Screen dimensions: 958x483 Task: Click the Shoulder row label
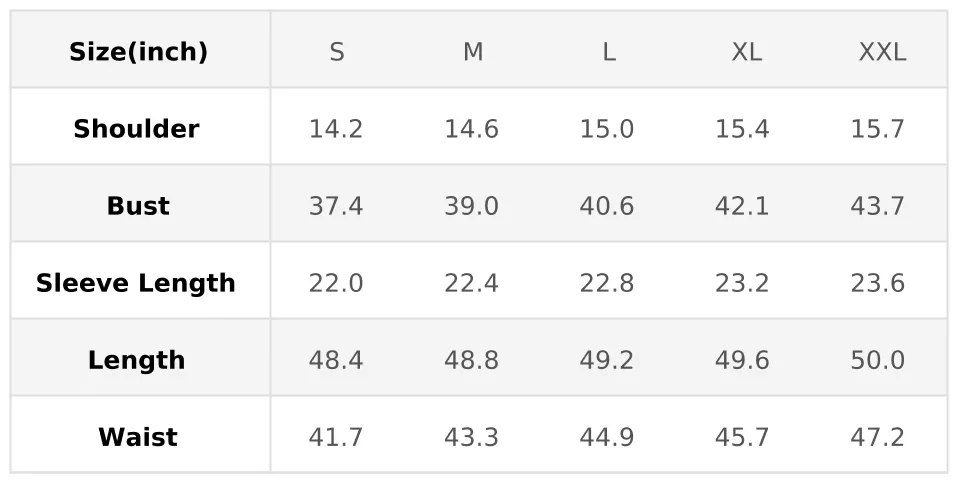pos(136,129)
